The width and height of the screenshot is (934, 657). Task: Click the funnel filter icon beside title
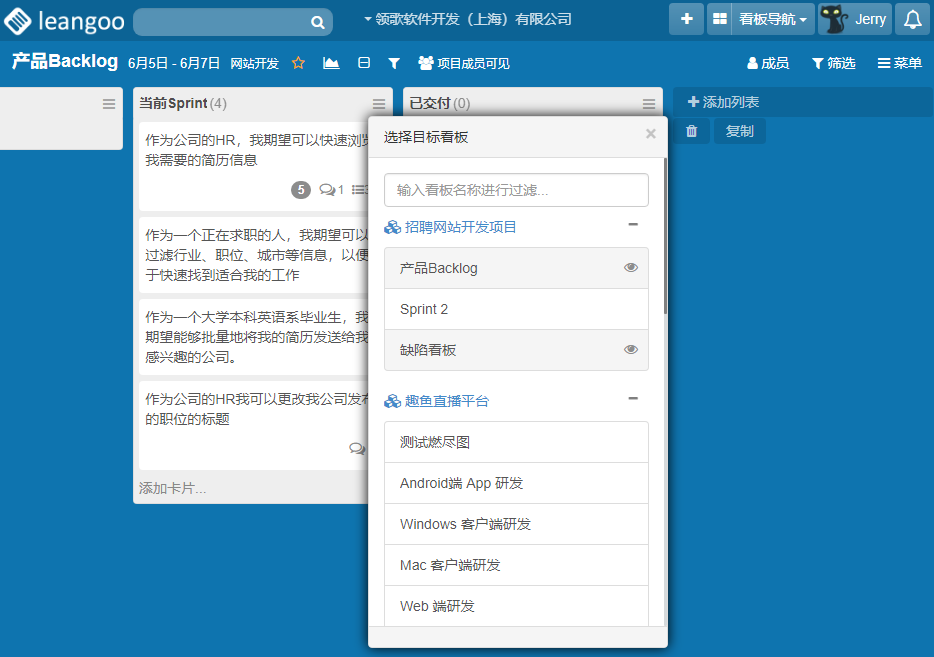tap(394, 63)
